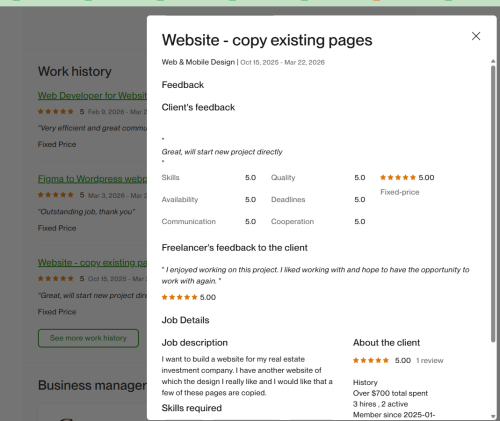Click the Business manager heading
Image resolution: width=500 pixels, height=421 pixels.
point(92,386)
